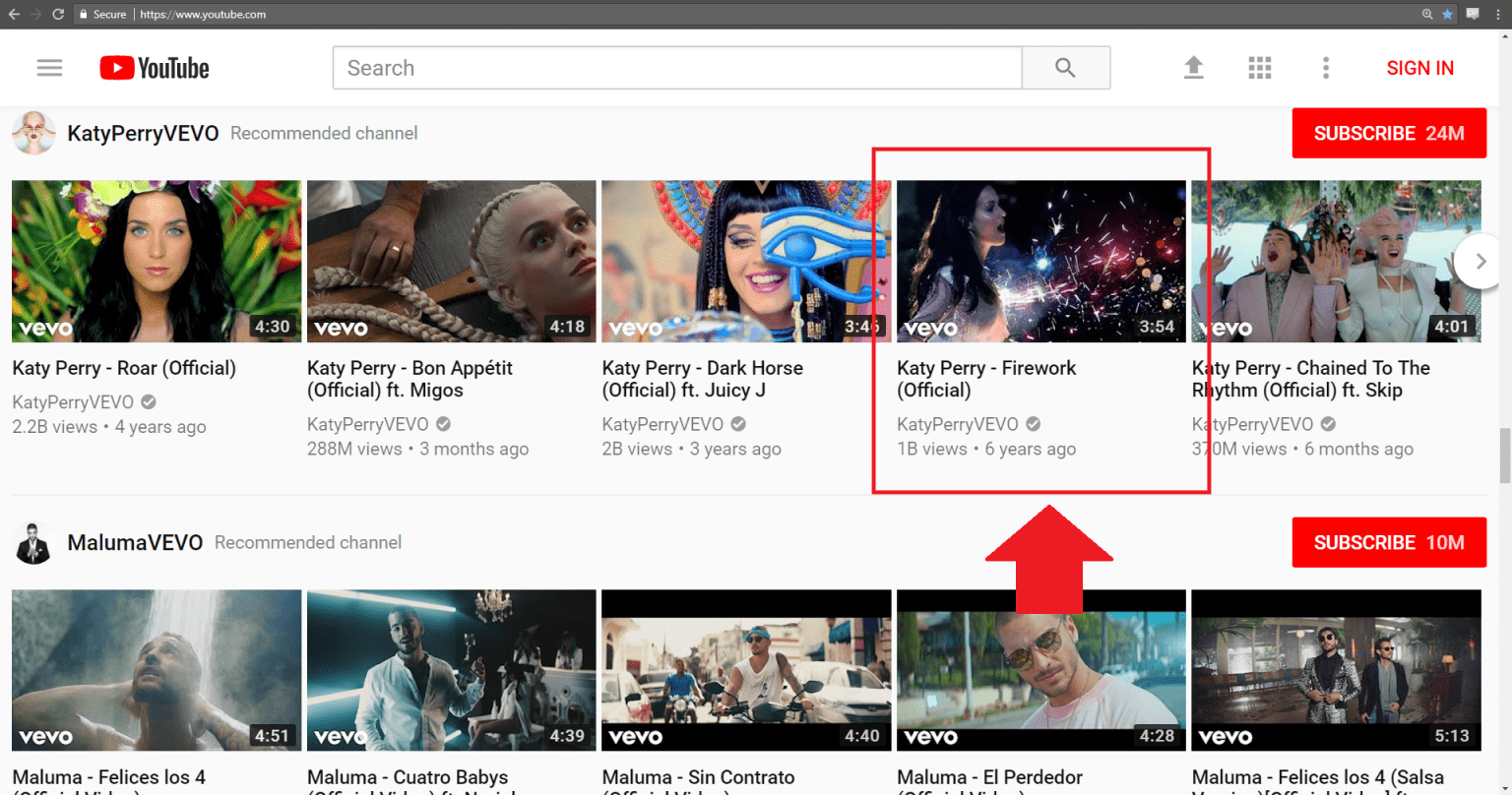1512x795 pixels.
Task: Play Maluma El Perdedor thumbnail
Action: click(1041, 670)
